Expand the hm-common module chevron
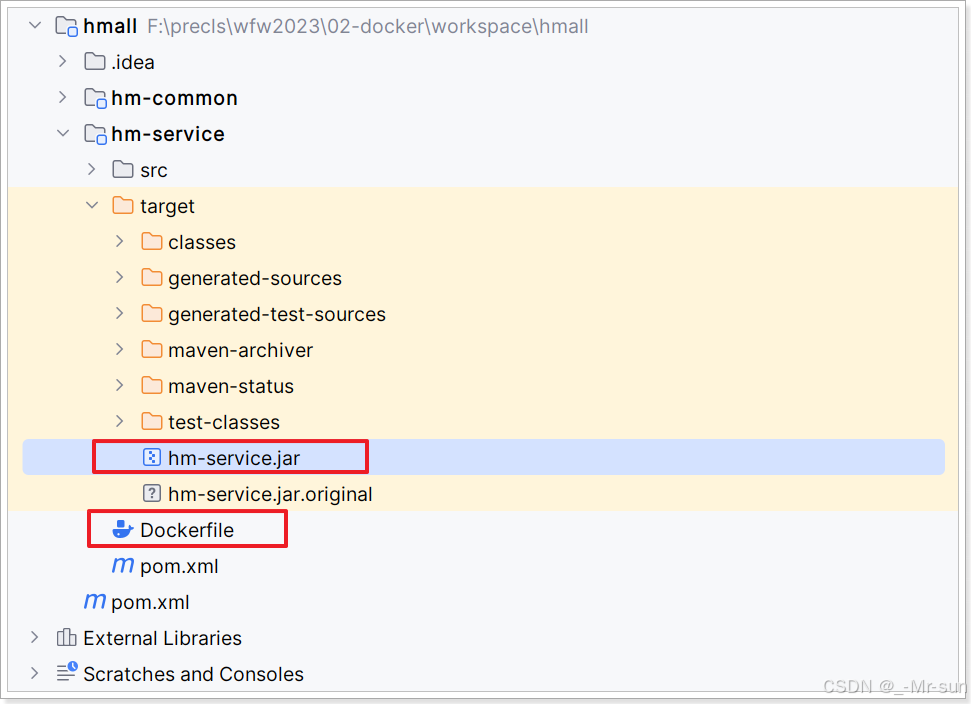This screenshot has width=971, height=704. click(63, 97)
